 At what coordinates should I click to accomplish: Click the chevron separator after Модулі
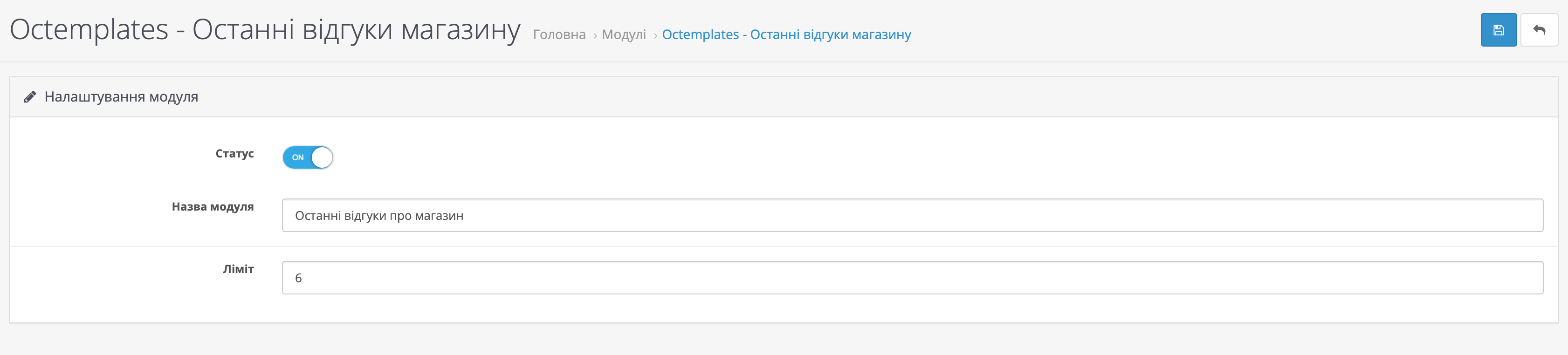coord(655,36)
